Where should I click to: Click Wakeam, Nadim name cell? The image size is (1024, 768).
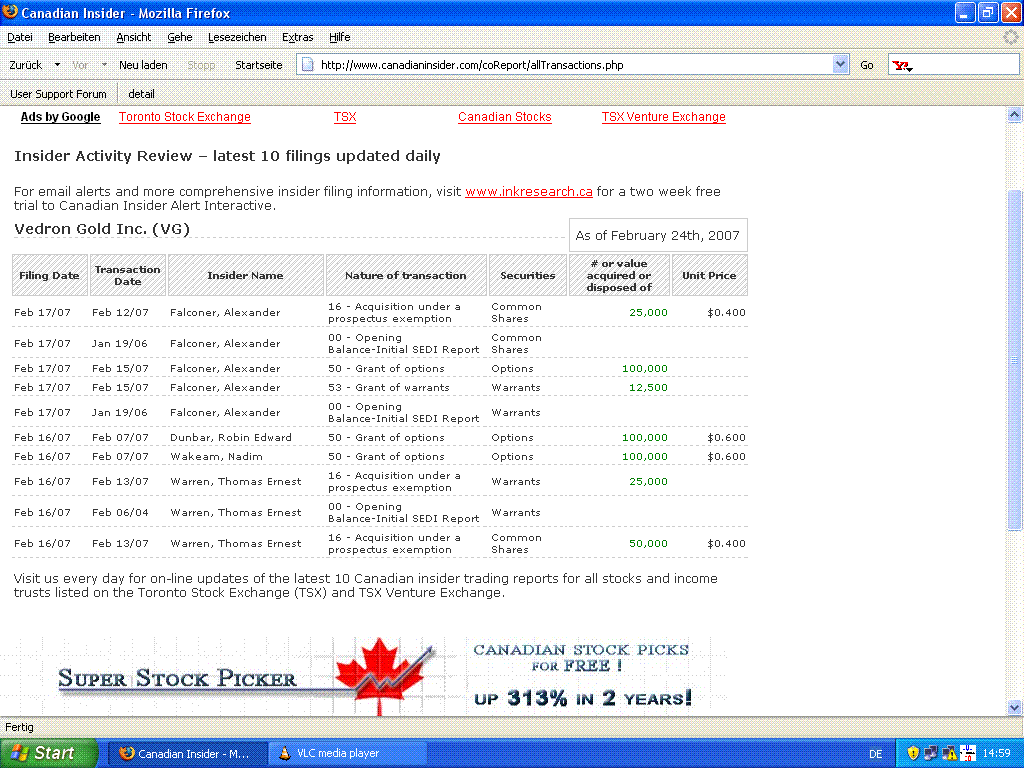pyautogui.click(x=216, y=456)
